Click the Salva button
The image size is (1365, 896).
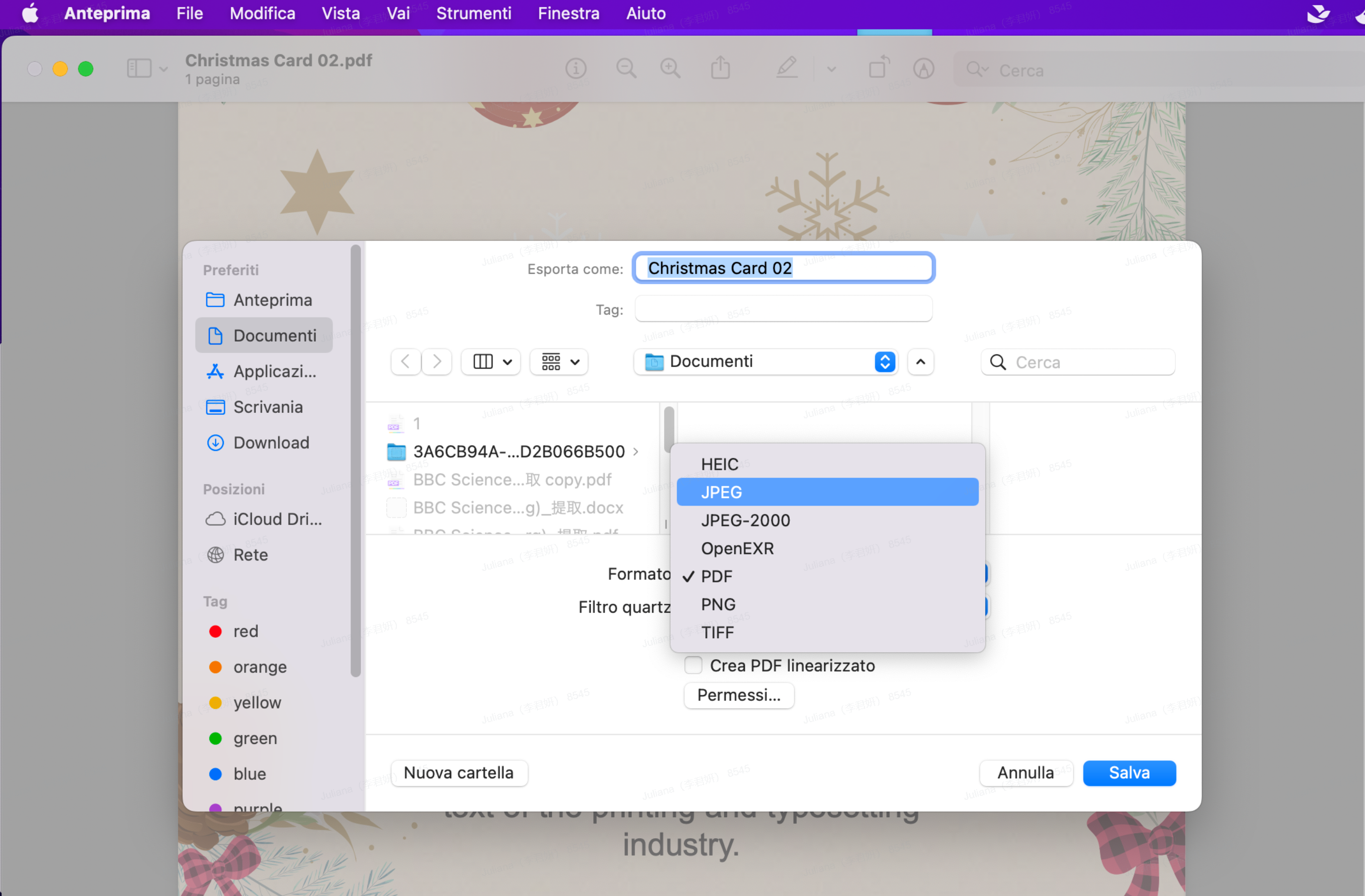(1129, 773)
